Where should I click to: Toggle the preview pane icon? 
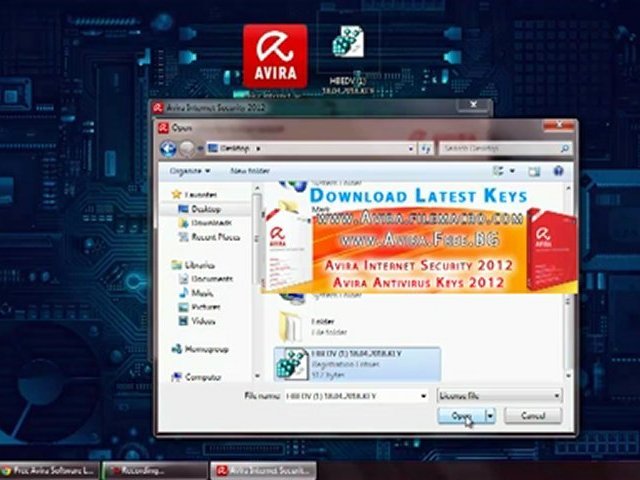click(534, 171)
